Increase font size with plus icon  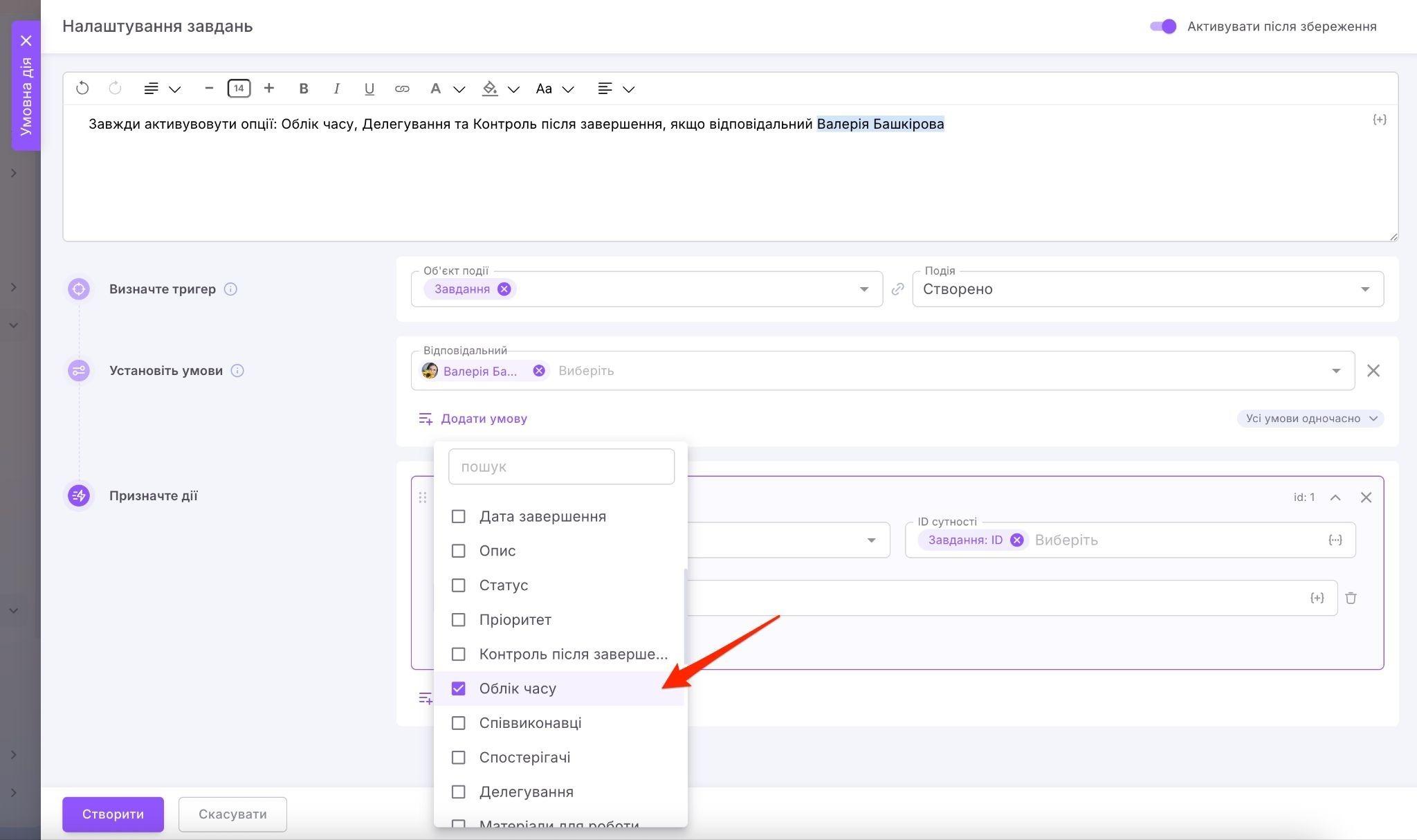coord(269,89)
